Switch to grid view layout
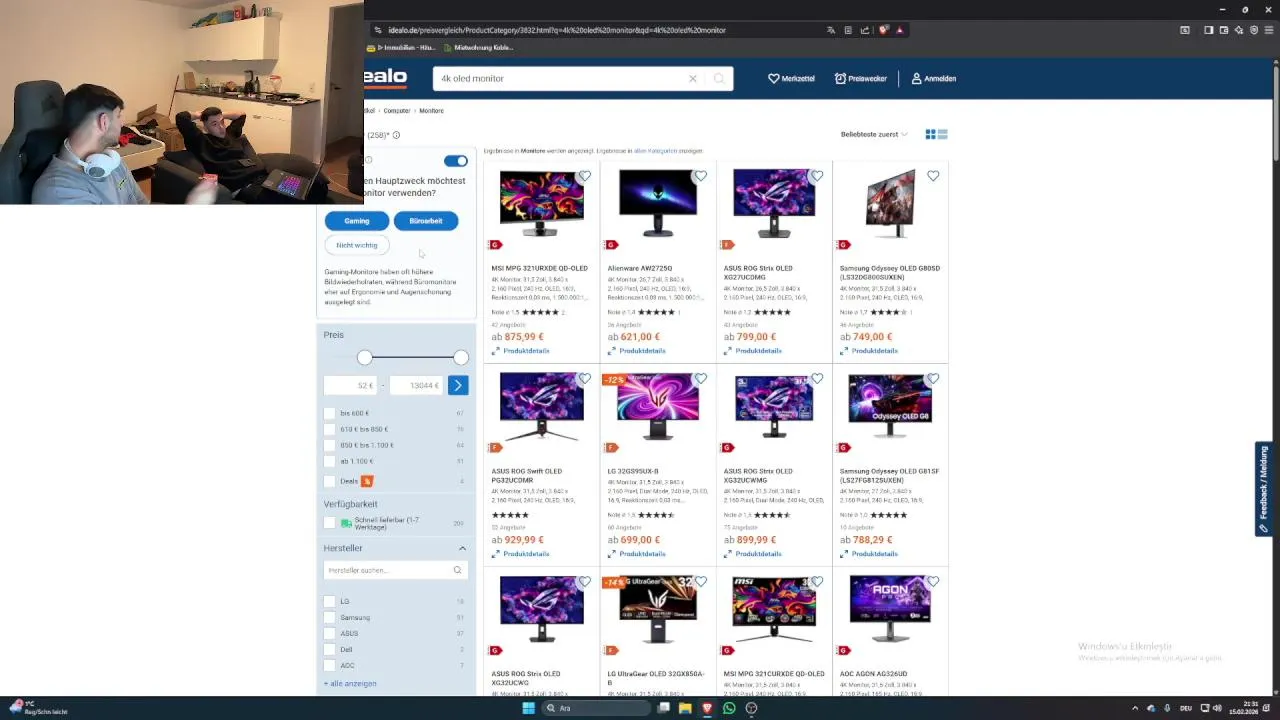 click(x=930, y=134)
